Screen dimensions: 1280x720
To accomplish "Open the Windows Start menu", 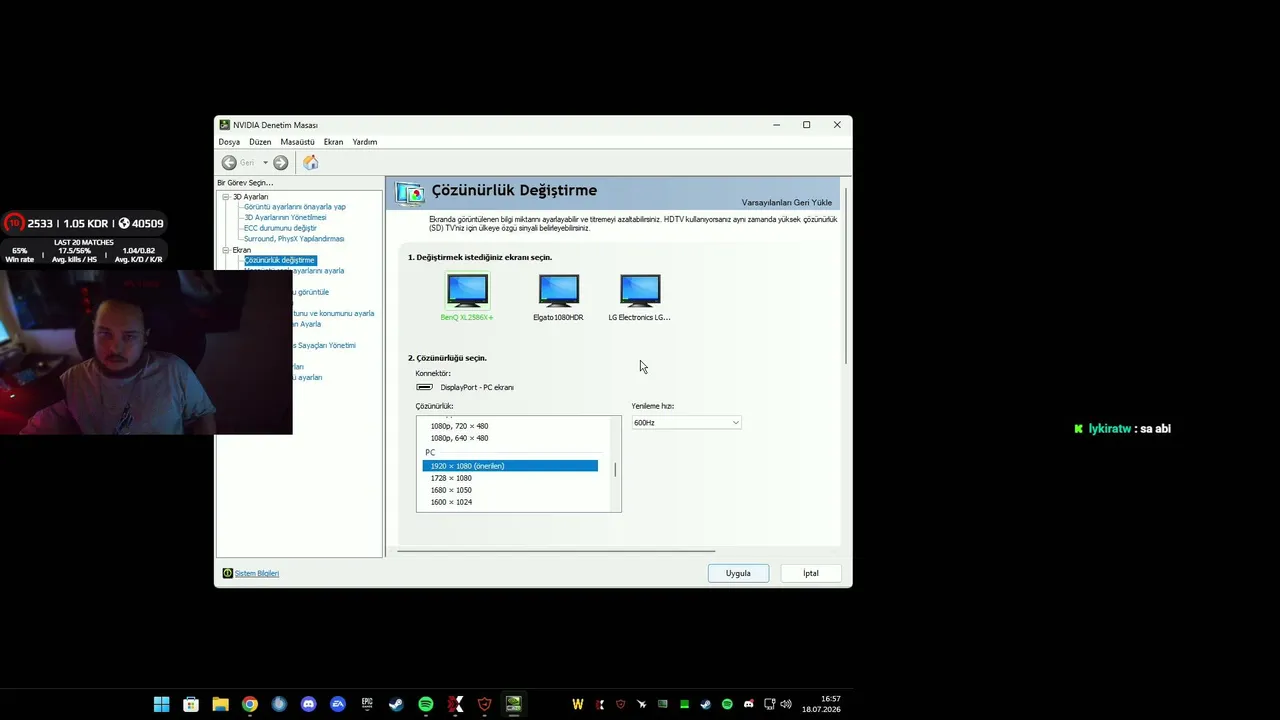I will 161,704.
